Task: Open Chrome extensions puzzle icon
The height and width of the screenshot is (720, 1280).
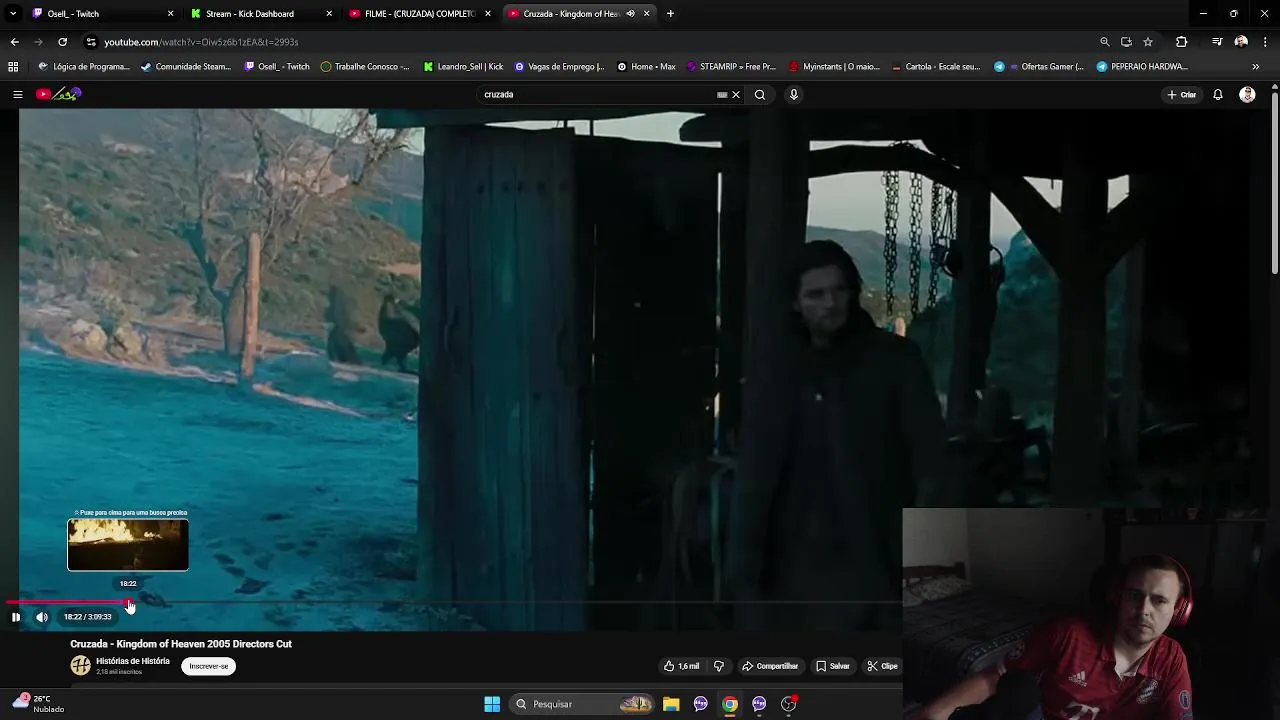Action: 1181,42
